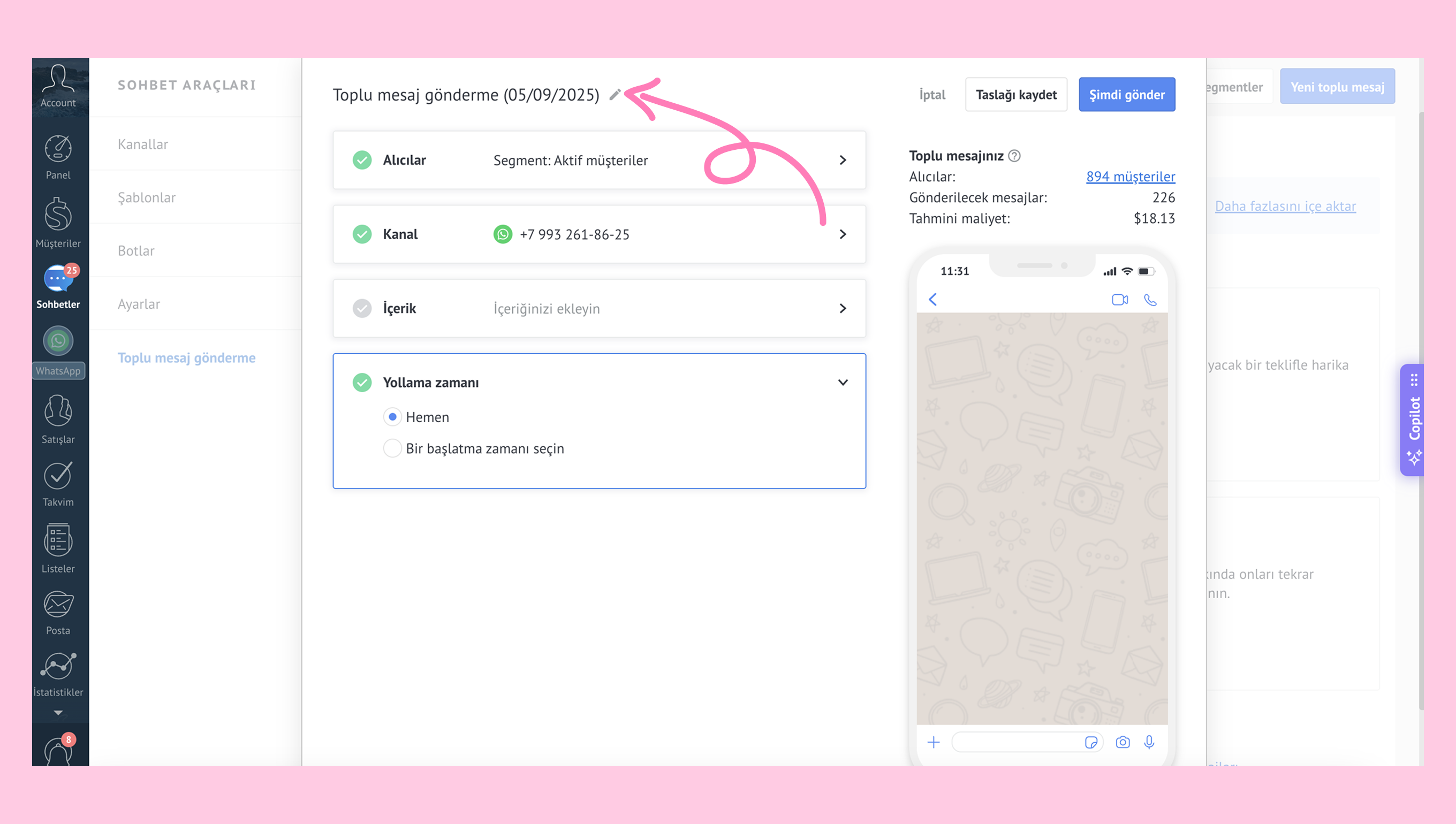Select Bir başlatma zamanı seçin option
1456x824 pixels.
point(392,448)
